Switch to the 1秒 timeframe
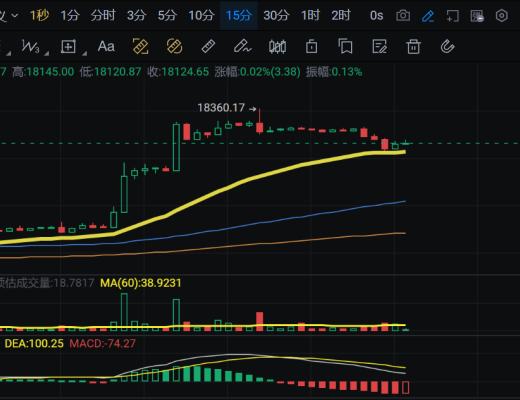Screen dimensions: 520x400 coord(39,15)
